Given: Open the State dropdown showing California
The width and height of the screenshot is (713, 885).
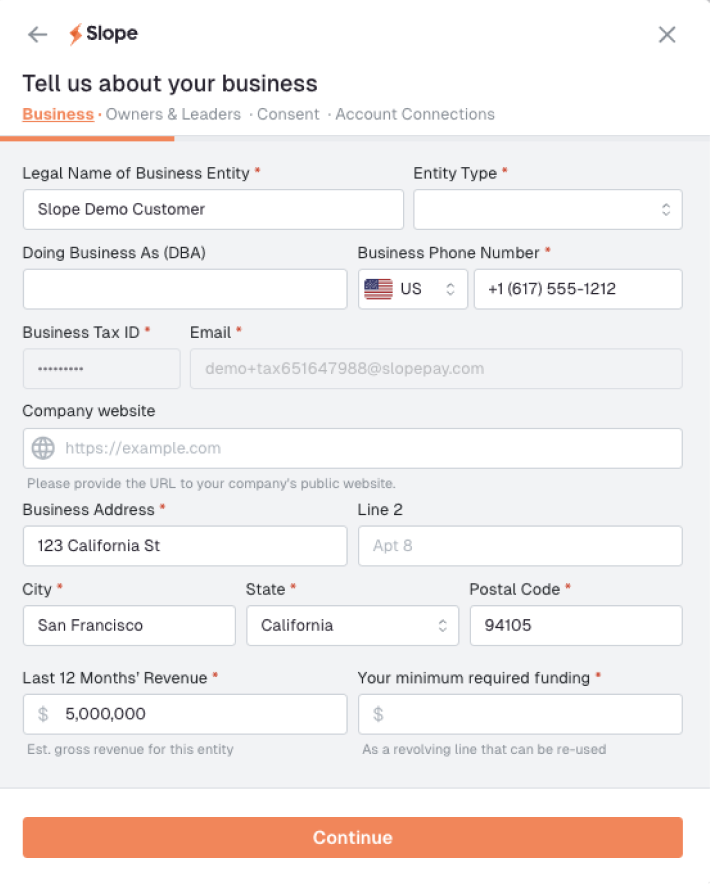Looking at the screenshot, I should coord(353,626).
